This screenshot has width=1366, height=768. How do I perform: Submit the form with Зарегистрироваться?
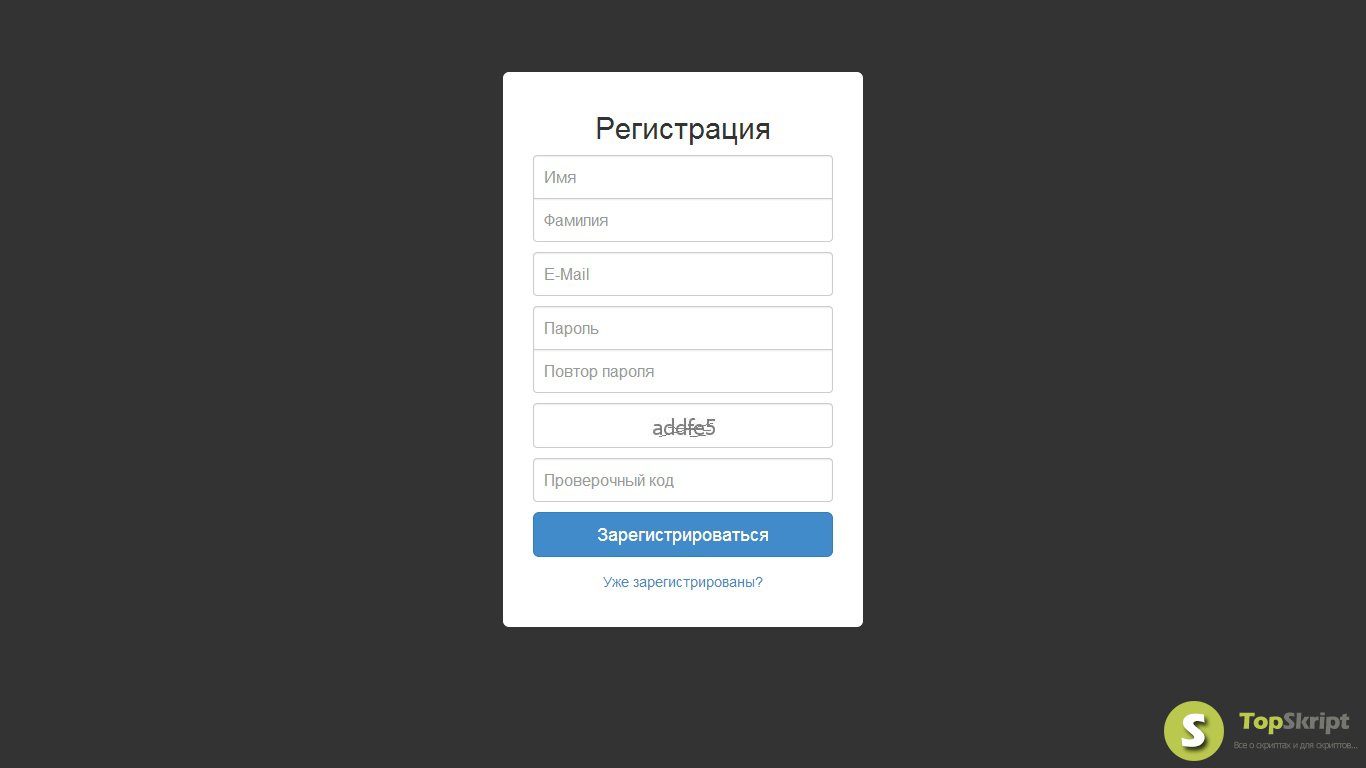(683, 535)
